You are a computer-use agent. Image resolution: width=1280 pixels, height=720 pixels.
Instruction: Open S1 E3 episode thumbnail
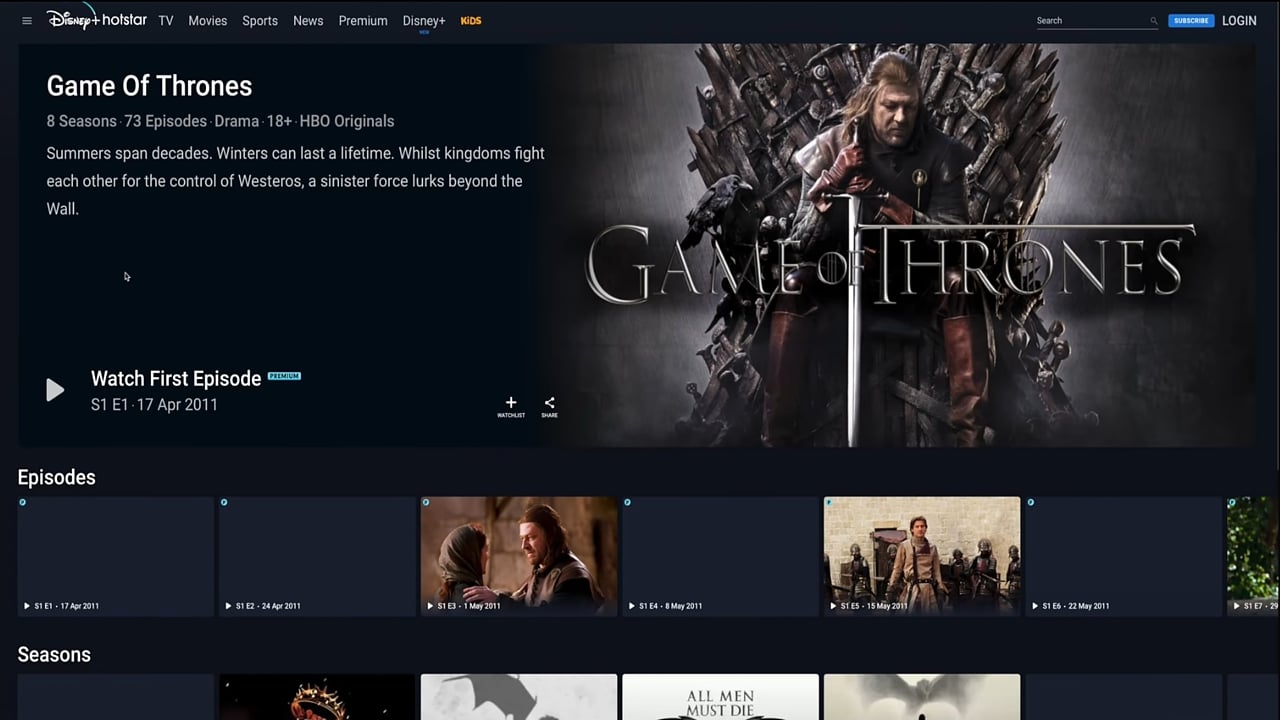519,556
